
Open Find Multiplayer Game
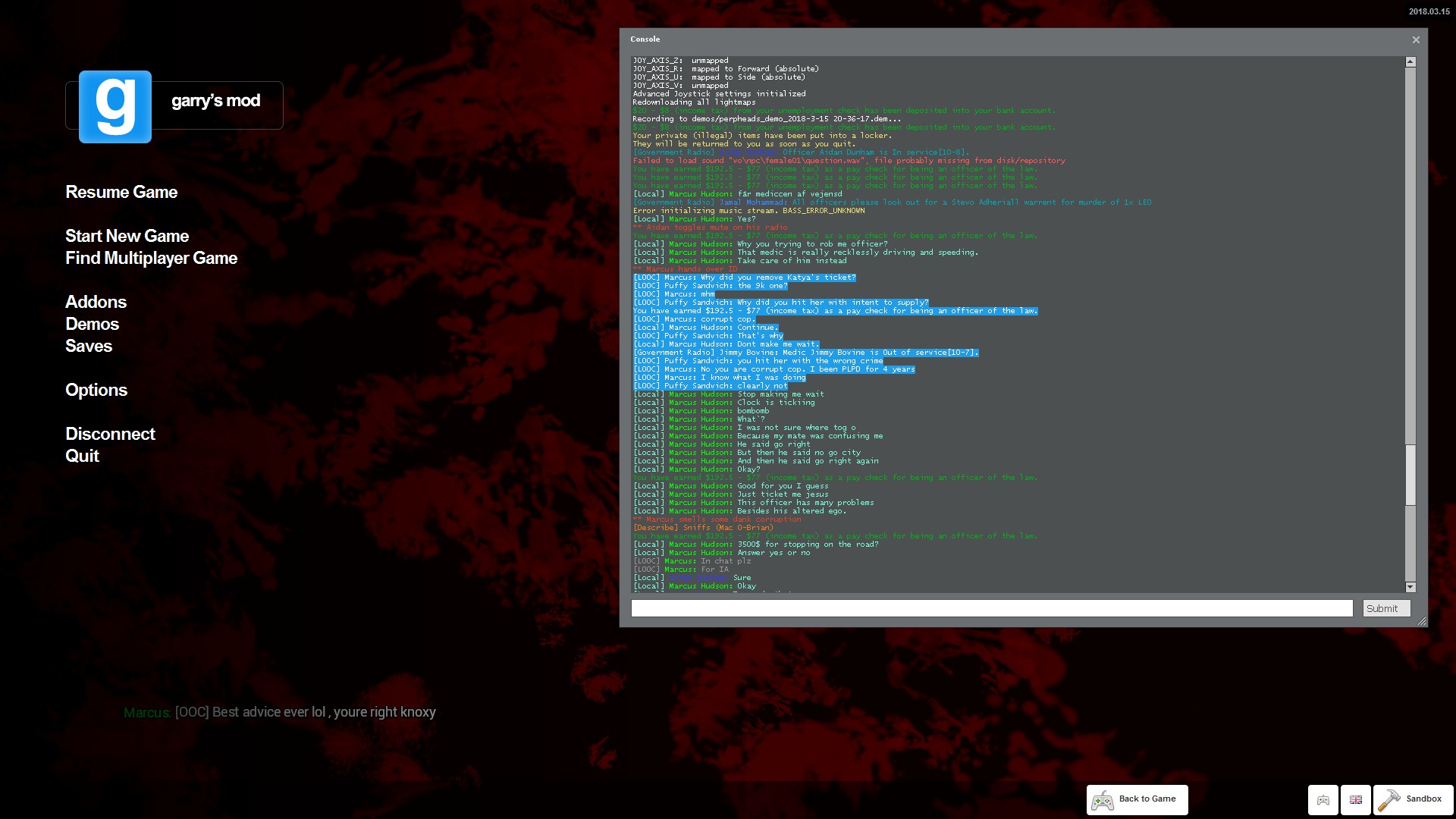tap(151, 258)
